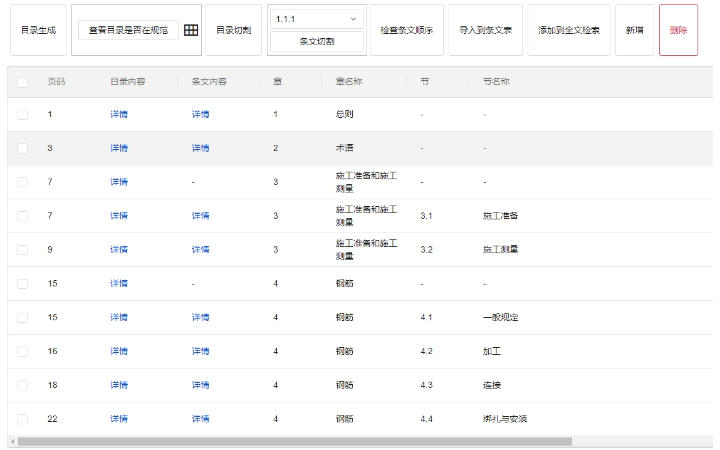The image size is (720, 450).
Task: Click the 施工准备 section name cell
Action: coord(500,216)
